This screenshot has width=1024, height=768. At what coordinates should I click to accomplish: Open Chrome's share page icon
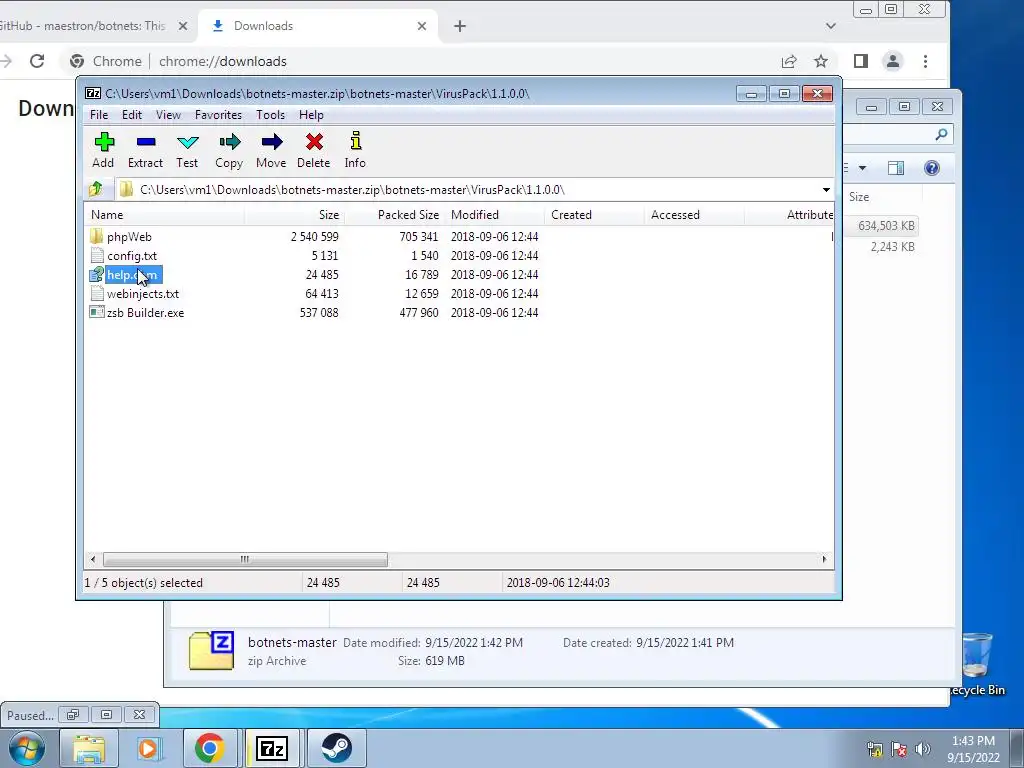click(789, 61)
